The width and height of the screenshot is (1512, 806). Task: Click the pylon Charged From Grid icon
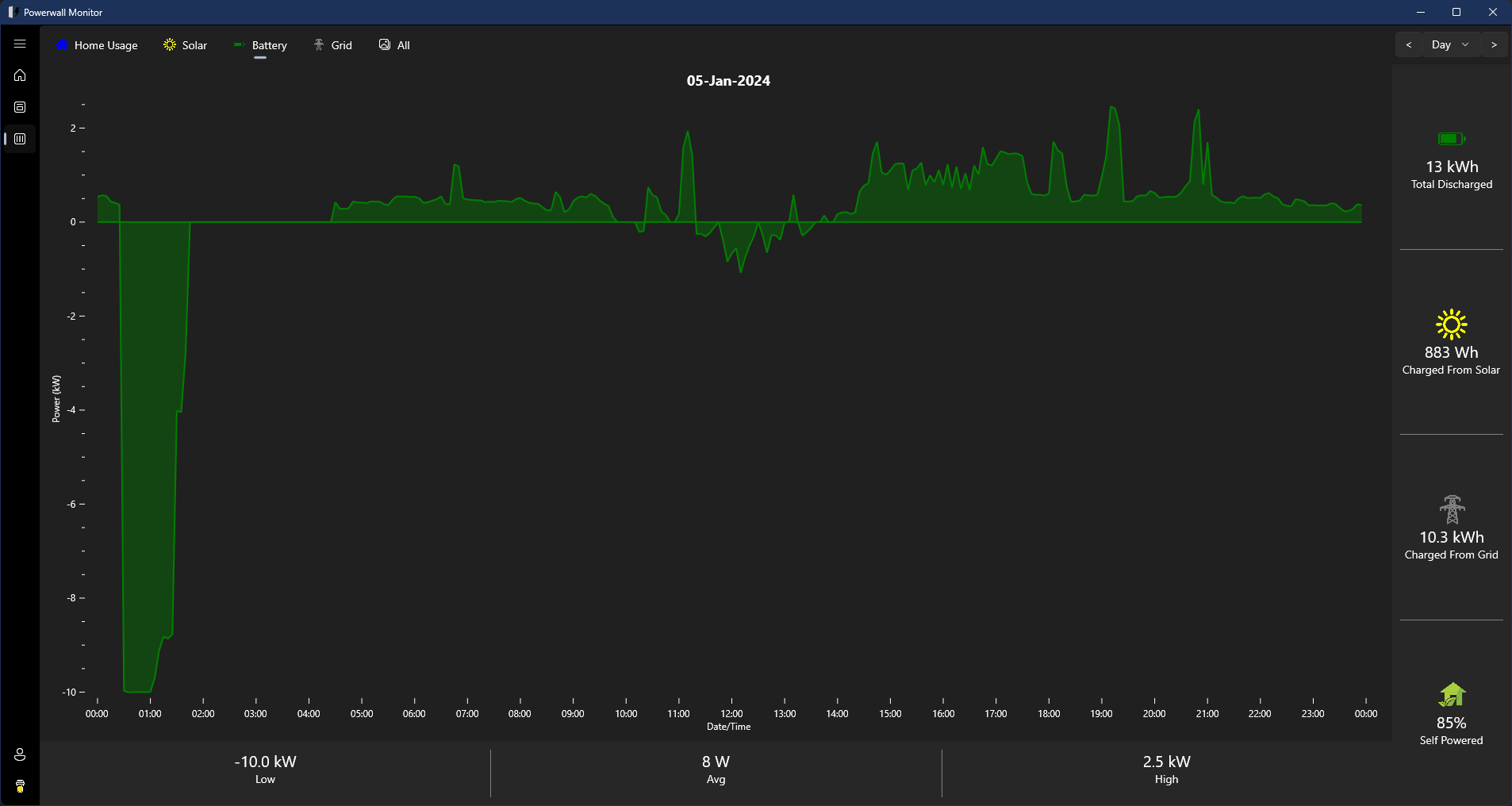1451,509
